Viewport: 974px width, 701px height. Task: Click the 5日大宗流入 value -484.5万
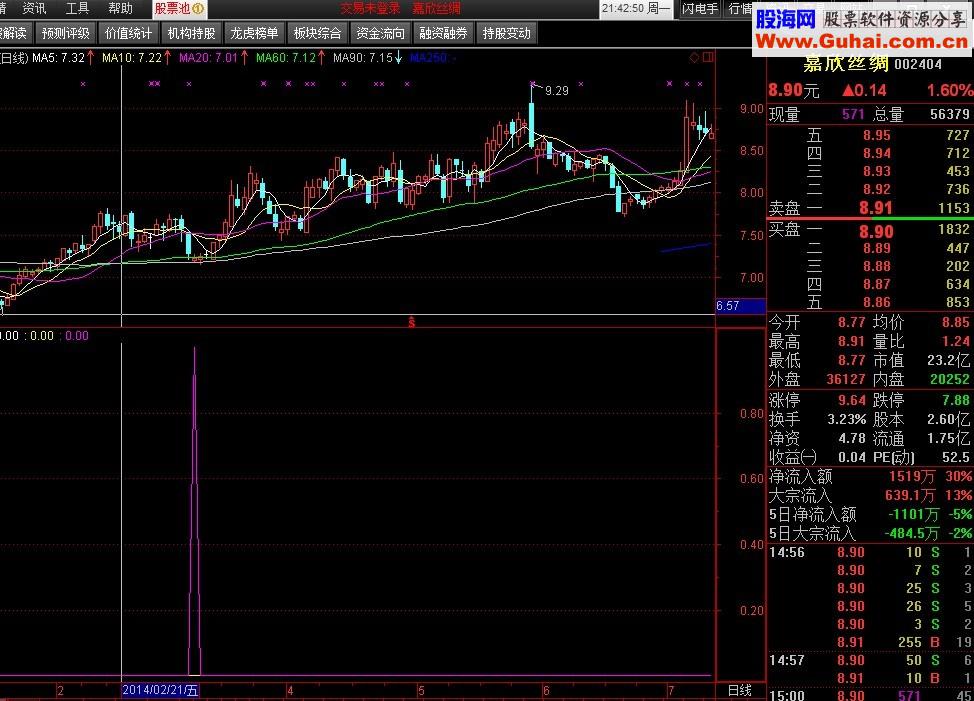click(x=911, y=533)
